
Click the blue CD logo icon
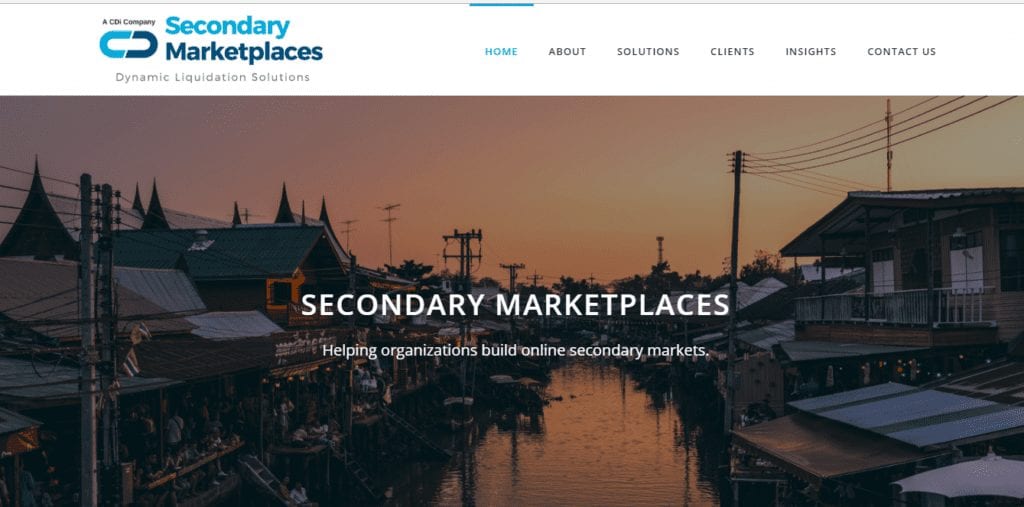pyautogui.click(x=129, y=44)
